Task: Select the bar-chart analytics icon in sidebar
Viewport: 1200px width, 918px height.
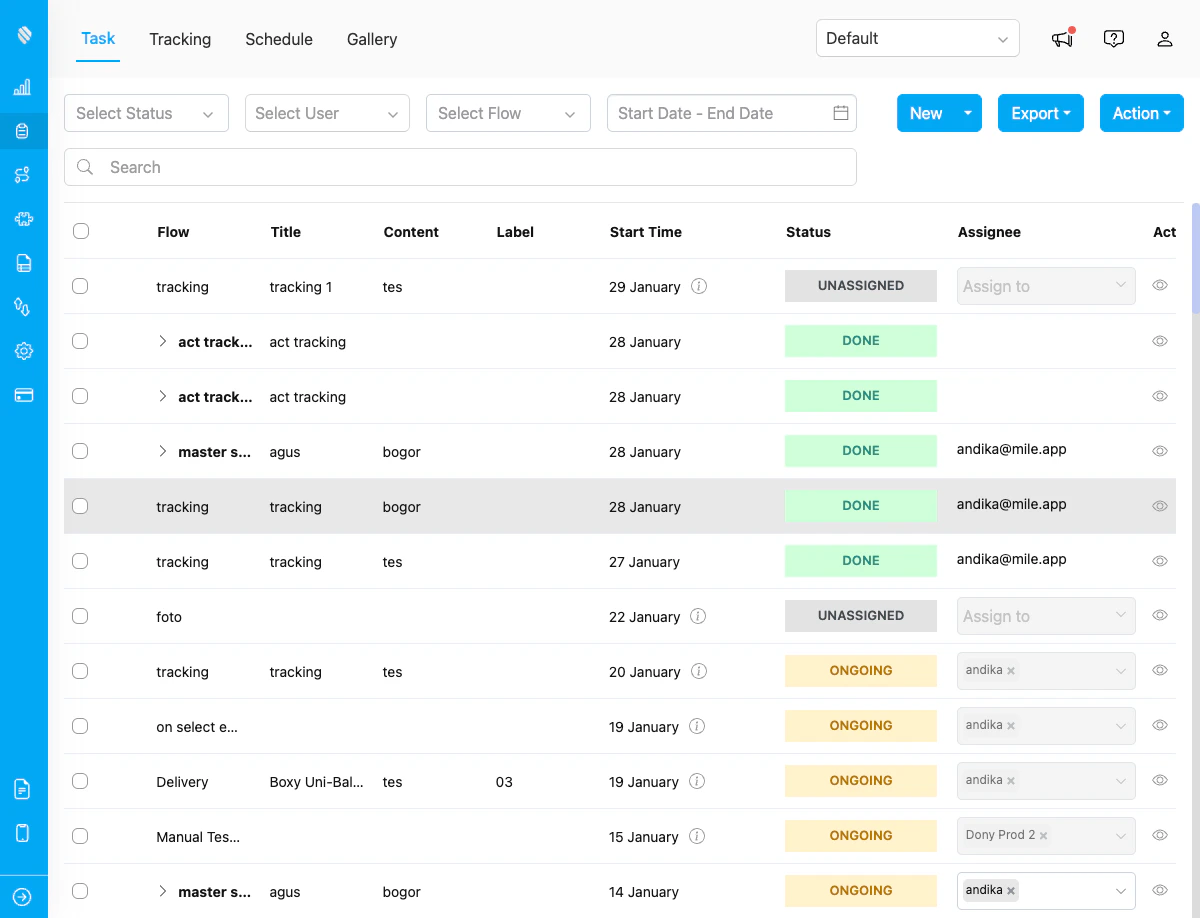Action: 22,87
